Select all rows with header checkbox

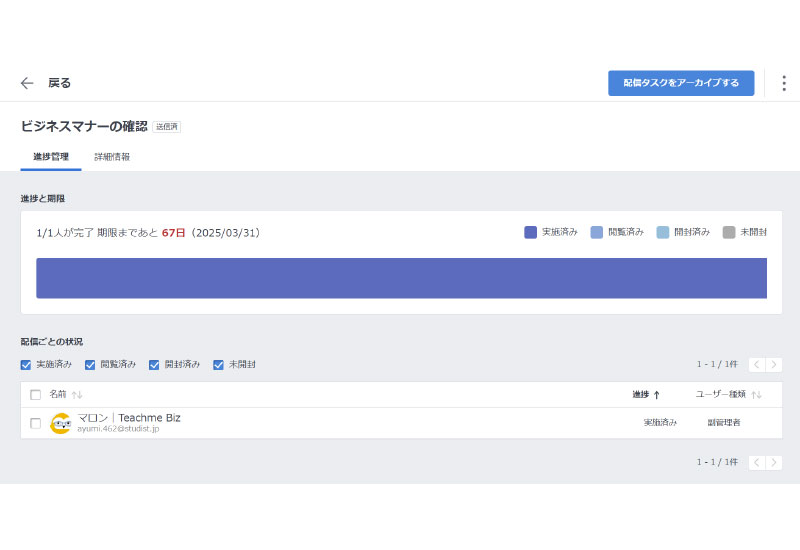36,395
